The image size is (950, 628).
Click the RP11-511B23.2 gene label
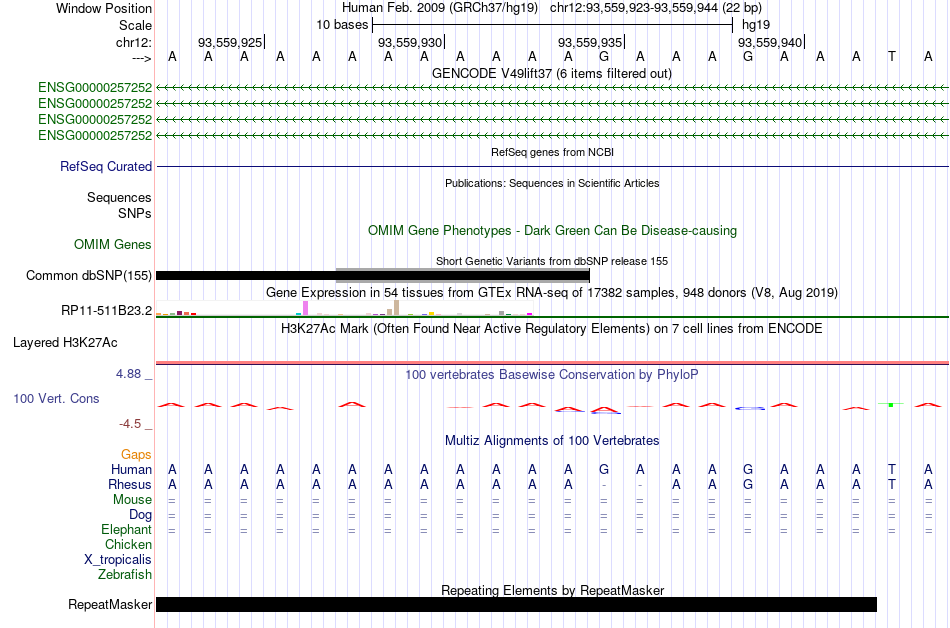click(x=106, y=311)
